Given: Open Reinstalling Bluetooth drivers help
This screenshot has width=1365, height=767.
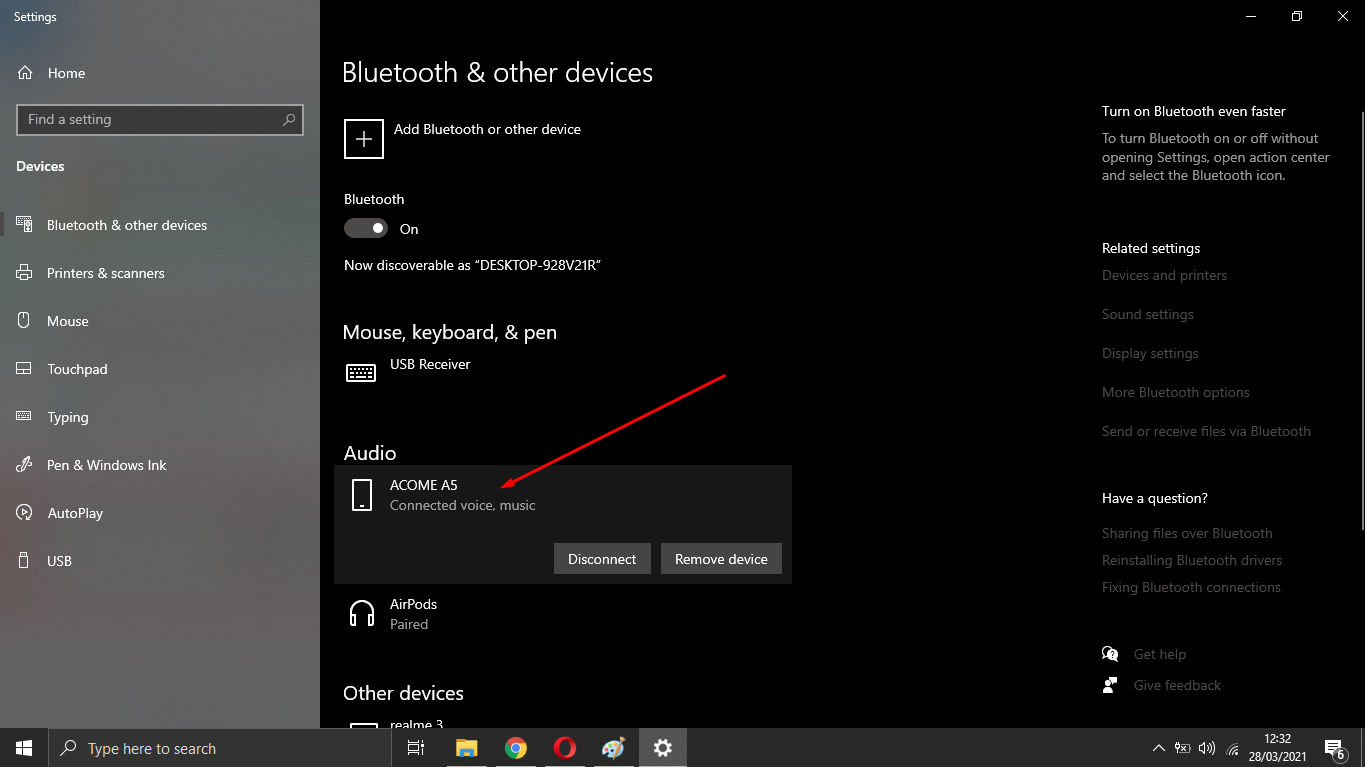Looking at the screenshot, I should (x=1192, y=560).
